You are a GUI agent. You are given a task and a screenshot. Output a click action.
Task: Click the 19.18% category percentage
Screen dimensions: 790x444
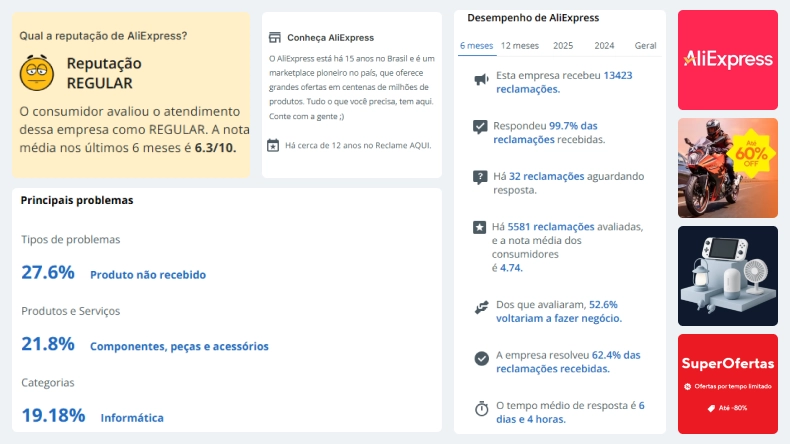(x=53, y=415)
